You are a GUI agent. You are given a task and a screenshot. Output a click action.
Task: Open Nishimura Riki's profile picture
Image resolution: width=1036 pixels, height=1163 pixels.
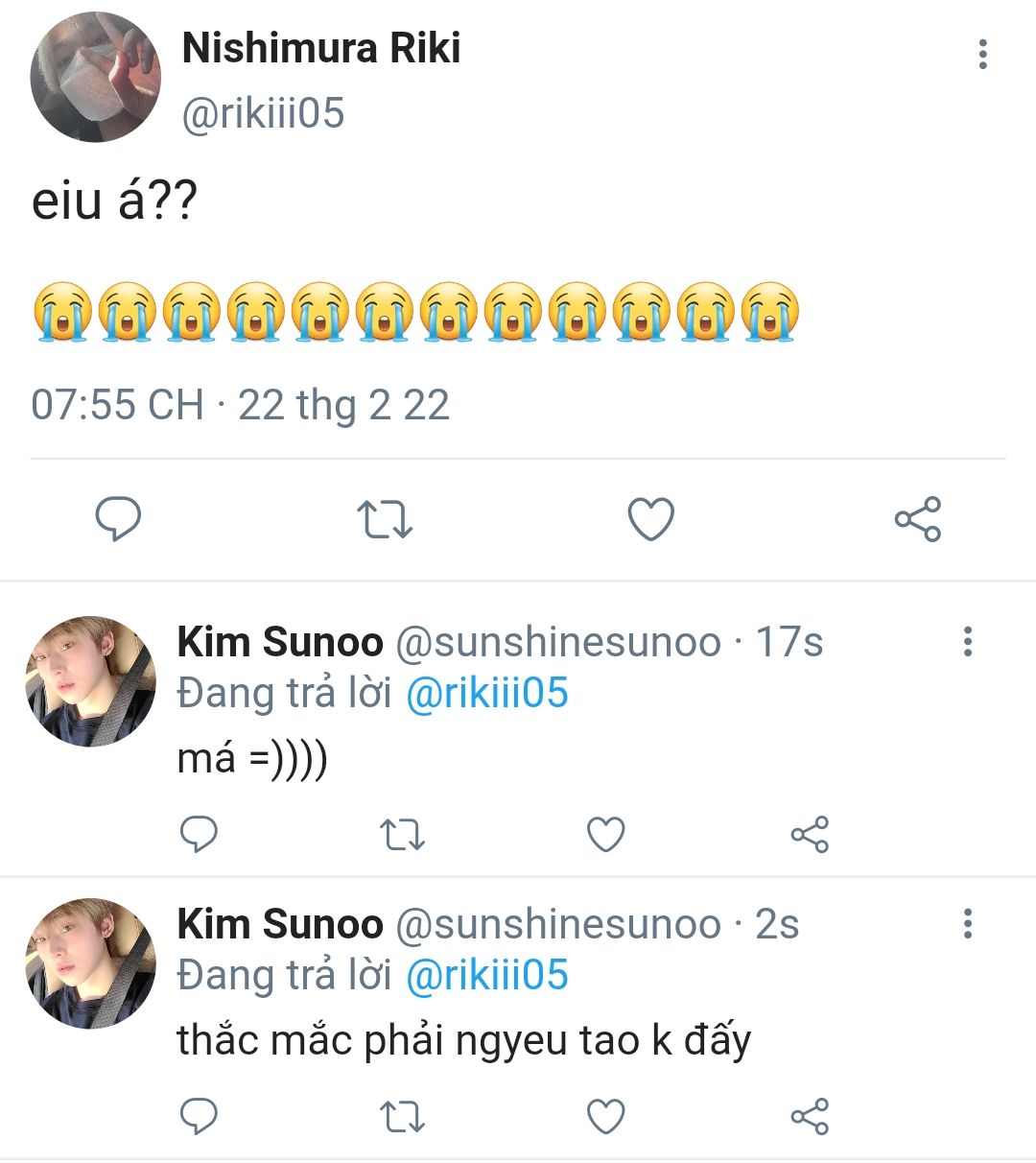click(95, 78)
